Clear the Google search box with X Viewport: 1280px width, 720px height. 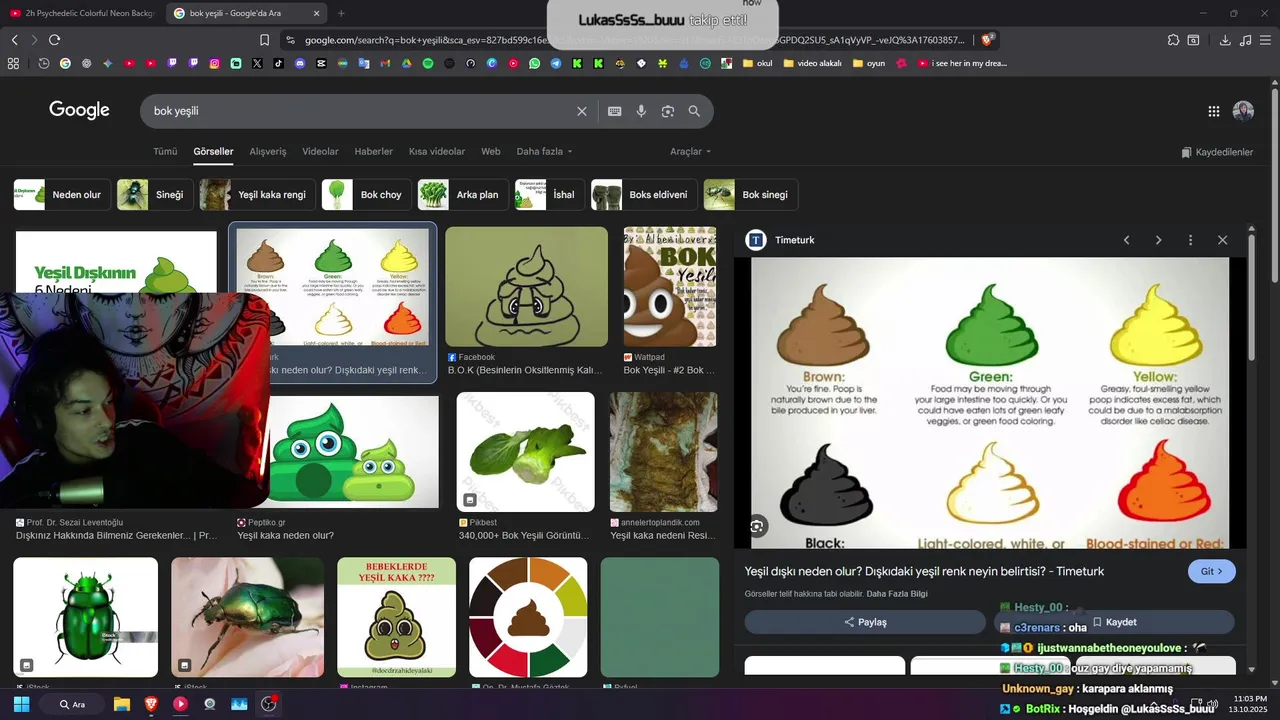point(582,111)
